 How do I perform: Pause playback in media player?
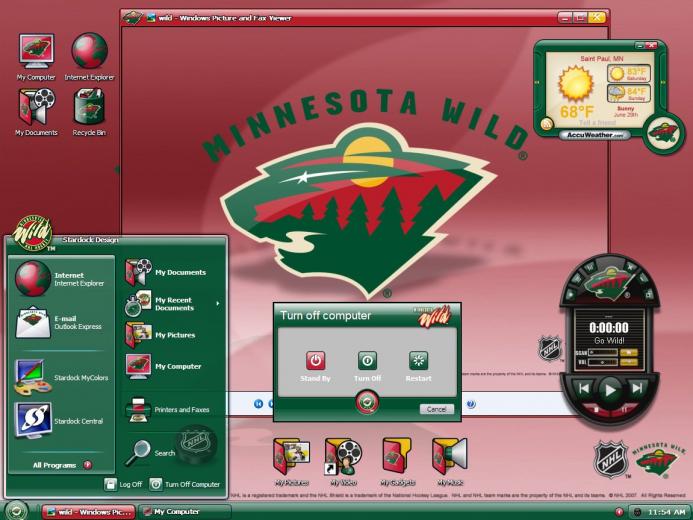624,409
